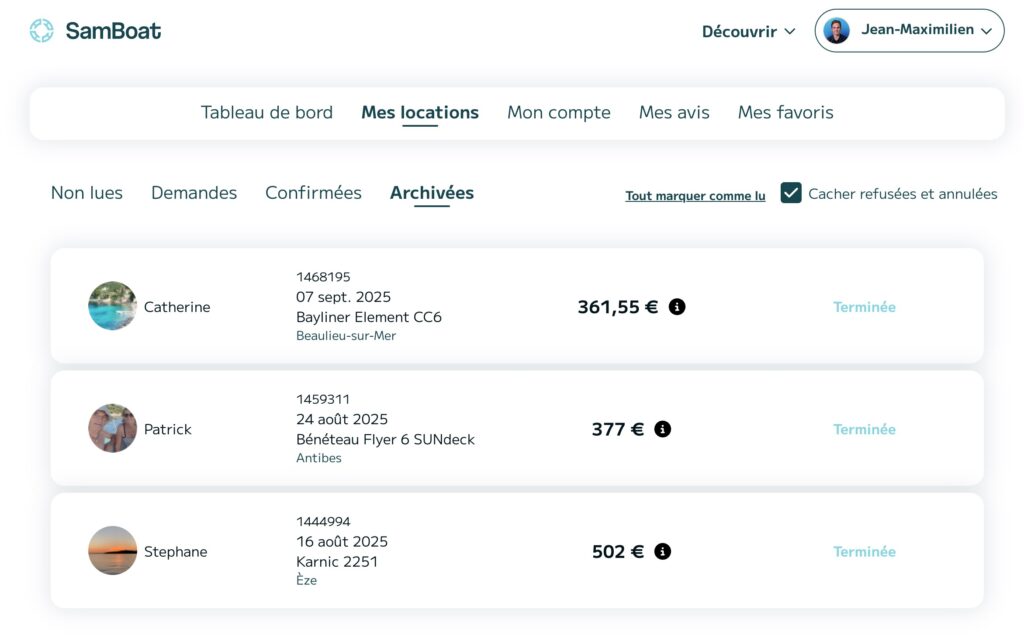Open Catherine's profile picture
The height and width of the screenshot is (637, 1024).
(112, 306)
